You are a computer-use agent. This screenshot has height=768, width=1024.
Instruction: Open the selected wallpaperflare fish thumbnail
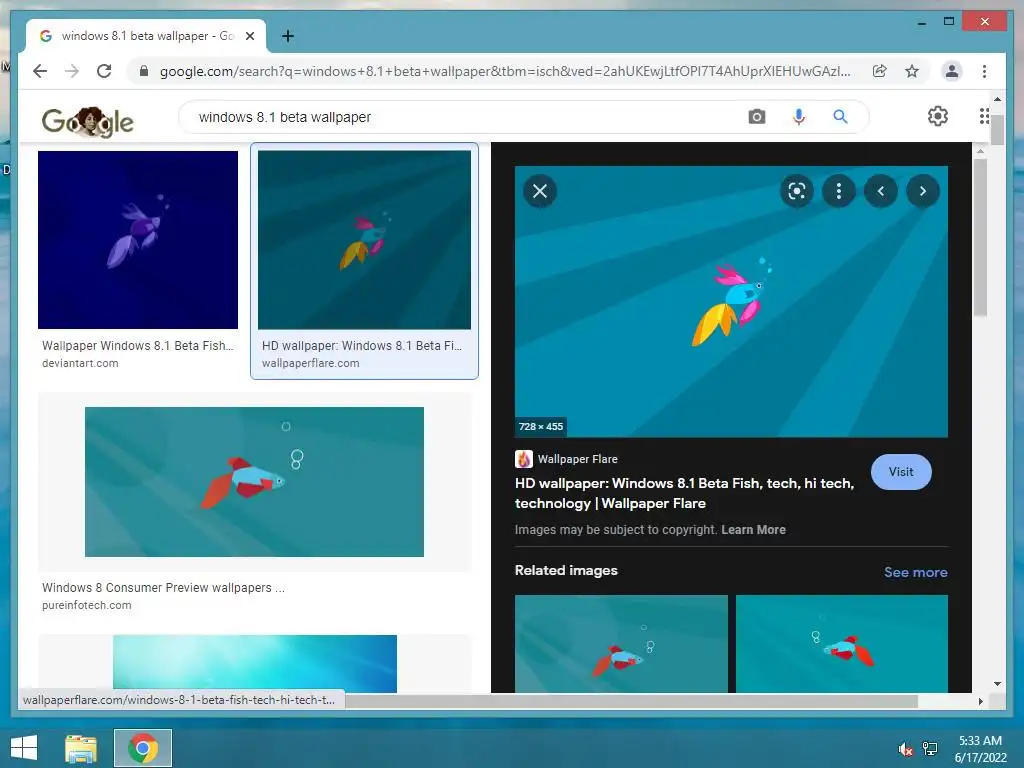click(364, 240)
